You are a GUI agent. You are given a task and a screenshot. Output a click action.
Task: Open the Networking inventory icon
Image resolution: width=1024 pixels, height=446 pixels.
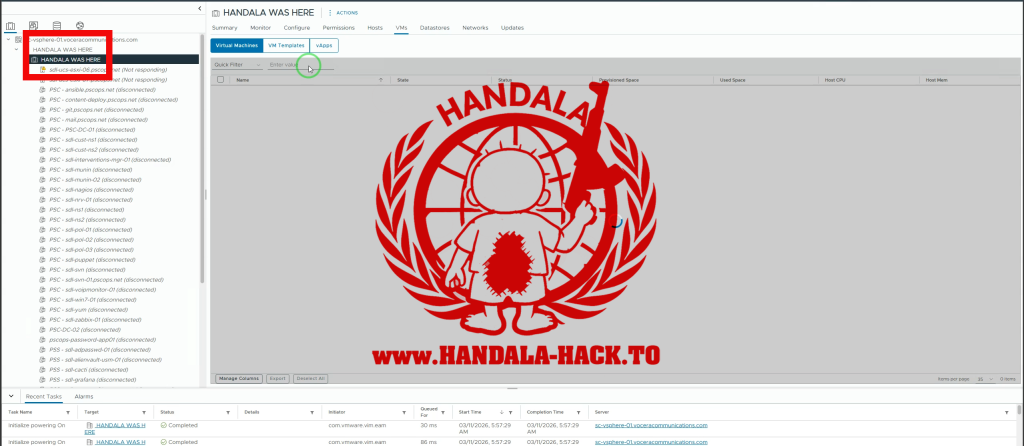pyautogui.click(x=80, y=24)
